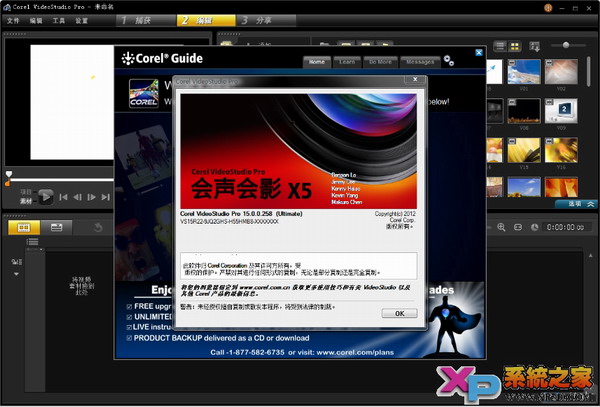Open the Do More tab in Corel Guide
Screen dimensions: 600x407
point(380,62)
